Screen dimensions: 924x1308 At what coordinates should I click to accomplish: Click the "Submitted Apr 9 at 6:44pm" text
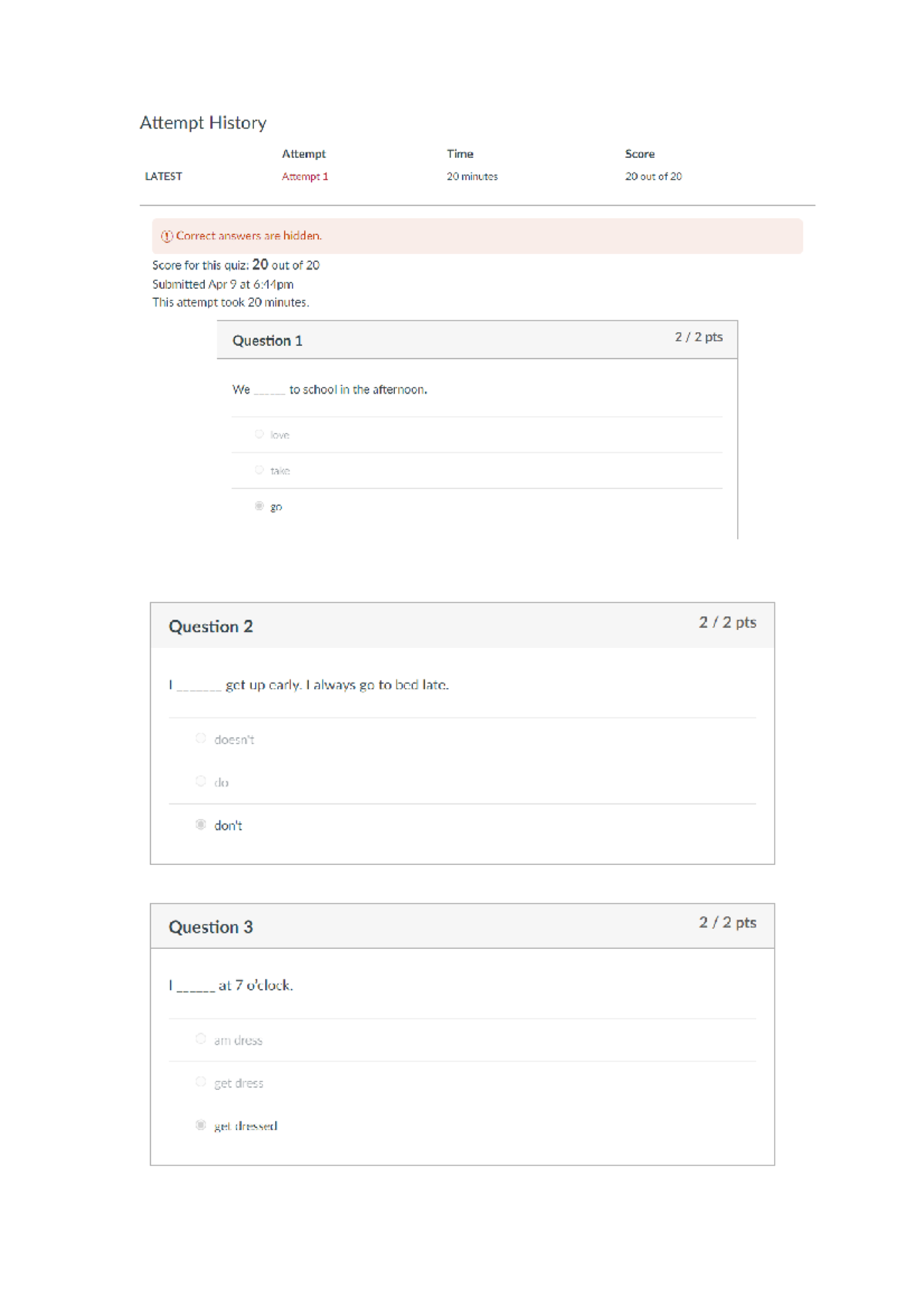point(222,283)
